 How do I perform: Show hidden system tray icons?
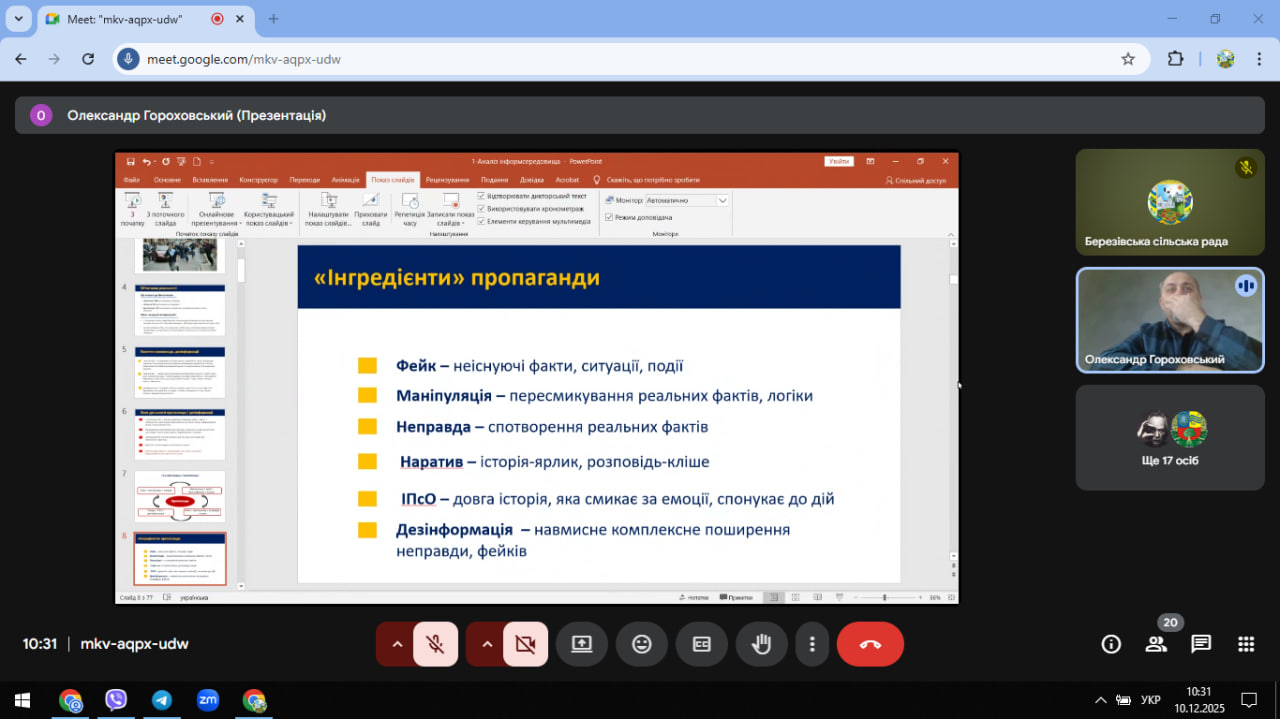1100,700
